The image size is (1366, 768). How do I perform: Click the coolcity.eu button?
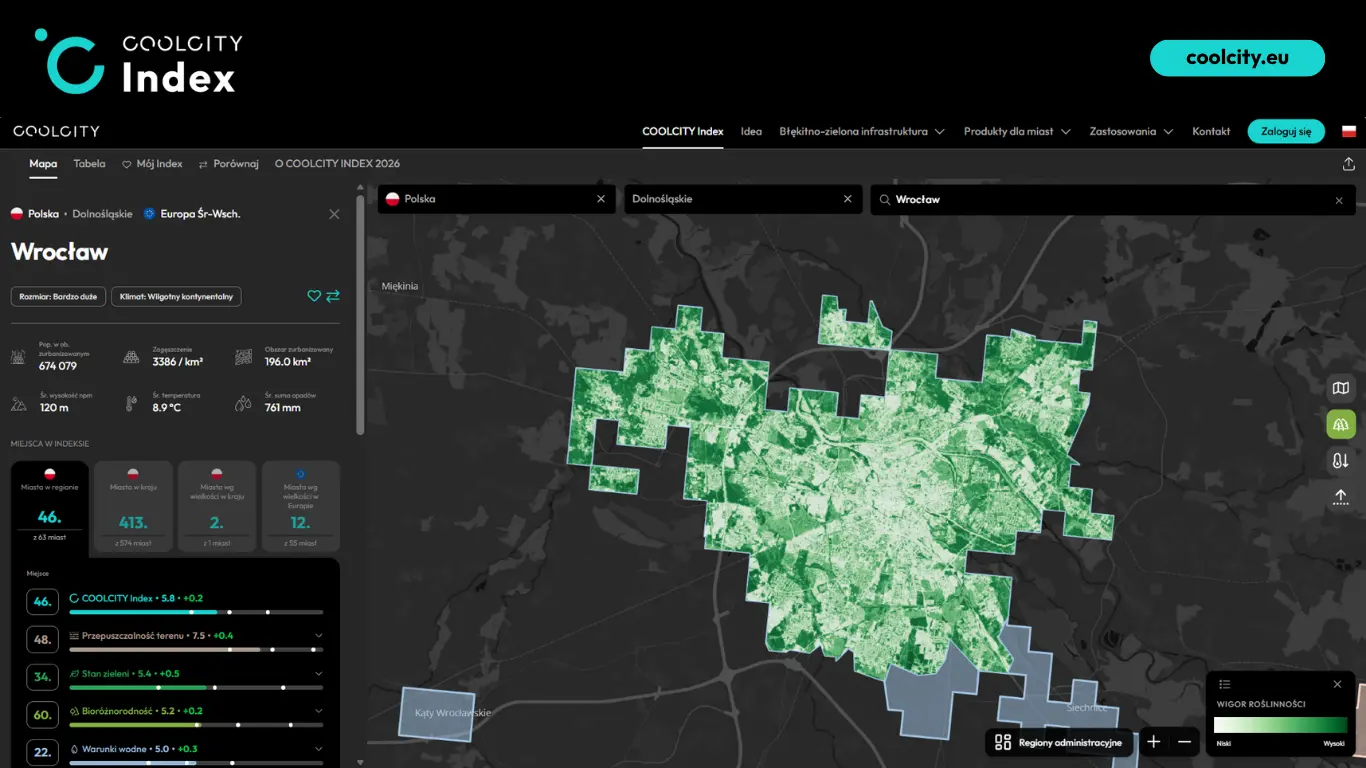tap(1237, 58)
